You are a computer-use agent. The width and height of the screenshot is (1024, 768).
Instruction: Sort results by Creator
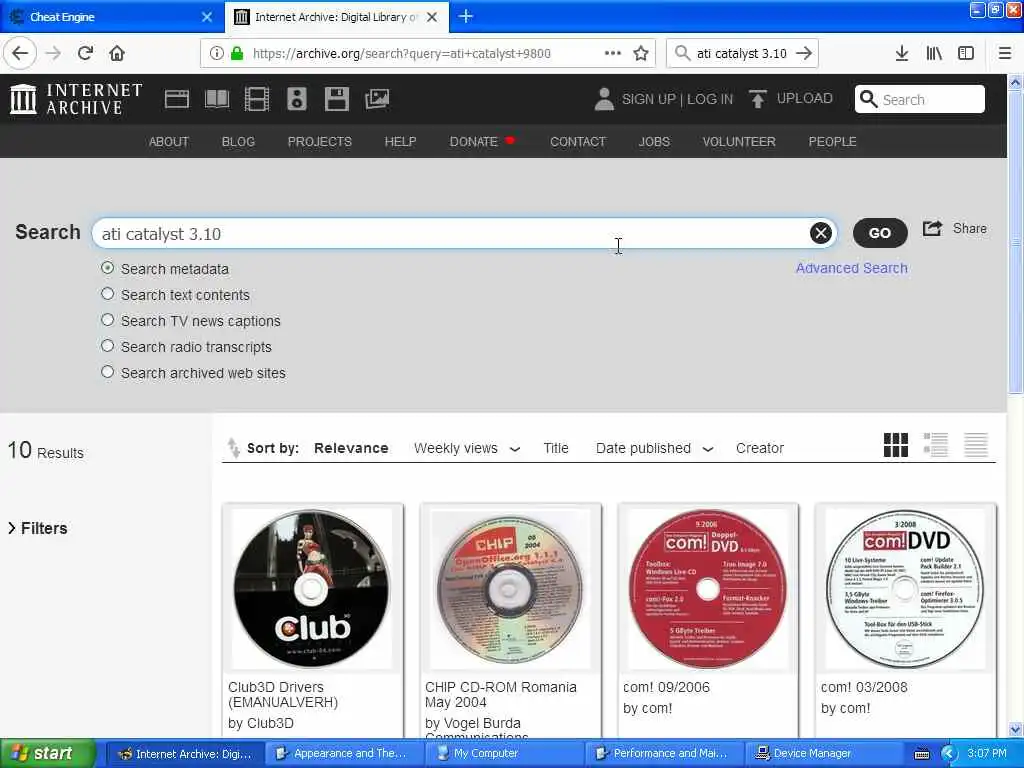tap(760, 449)
